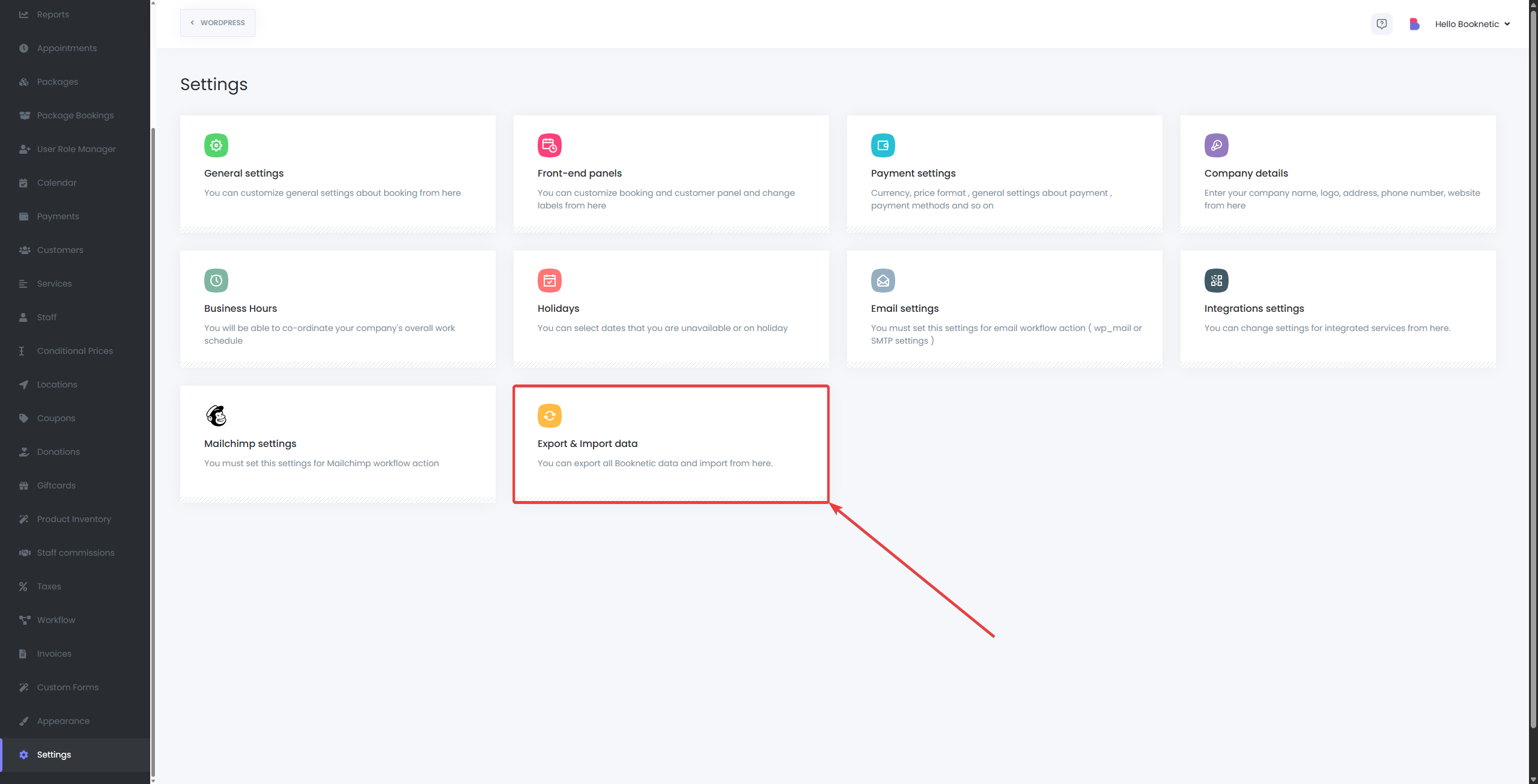1538x784 pixels.
Task: Click the Booknetic logo avatar icon
Action: [1414, 24]
